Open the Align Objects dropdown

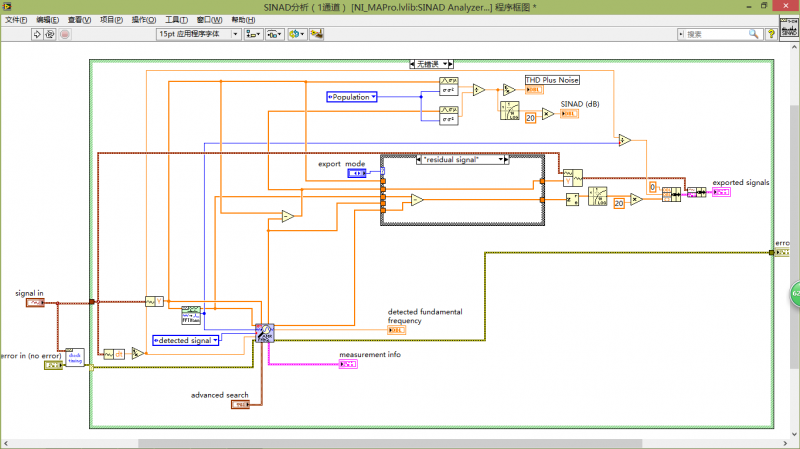251,34
